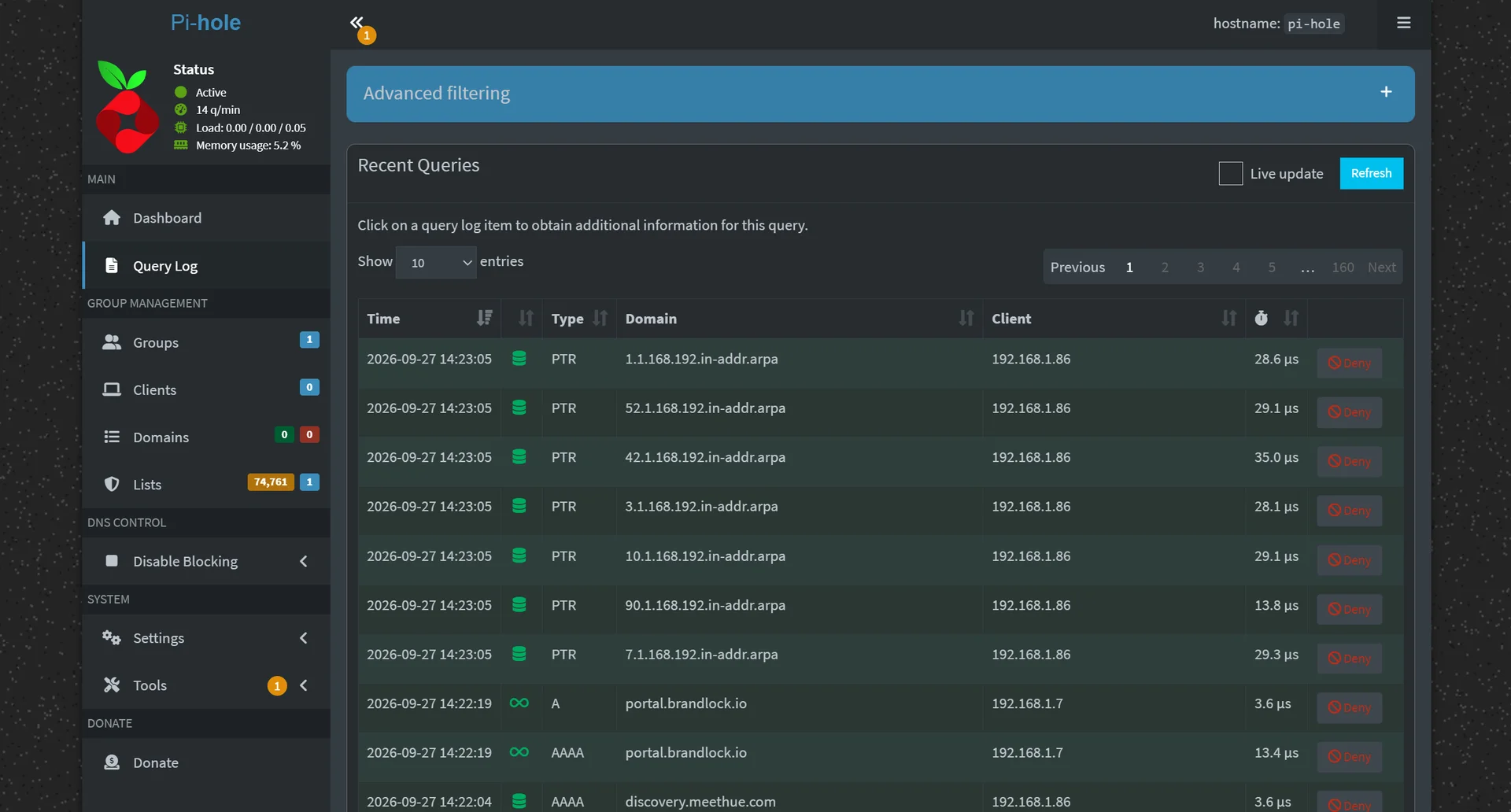Open the hamburger menu at top right
This screenshot has width=1511, height=812.
(1403, 23)
